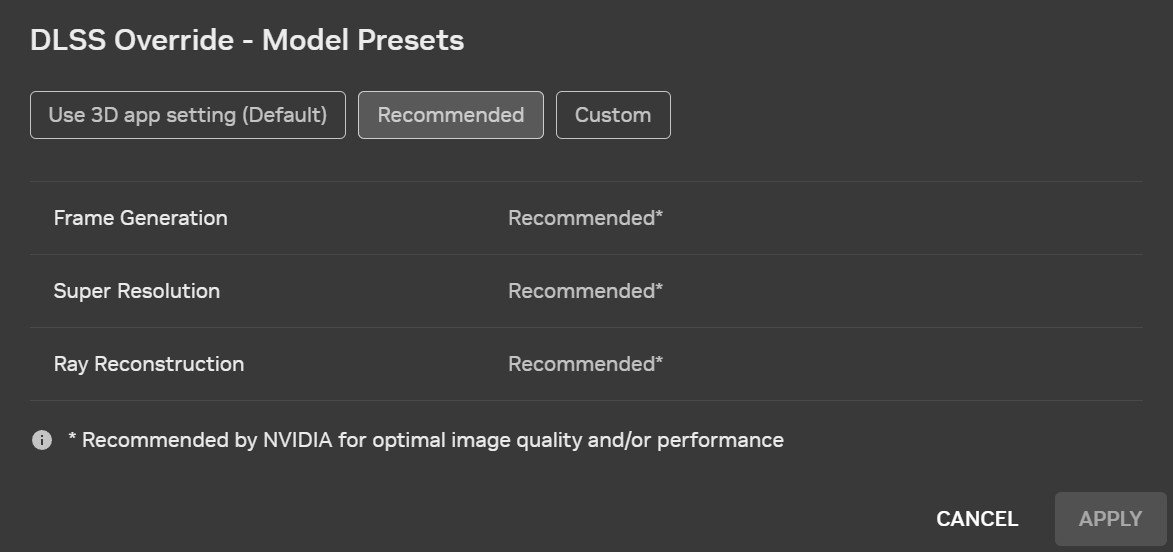Click the info icon beside the footnote
1173x552 pixels.
(42, 440)
